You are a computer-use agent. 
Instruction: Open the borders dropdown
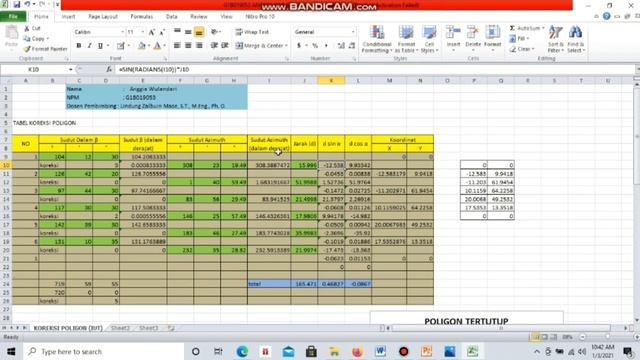(129, 46)
